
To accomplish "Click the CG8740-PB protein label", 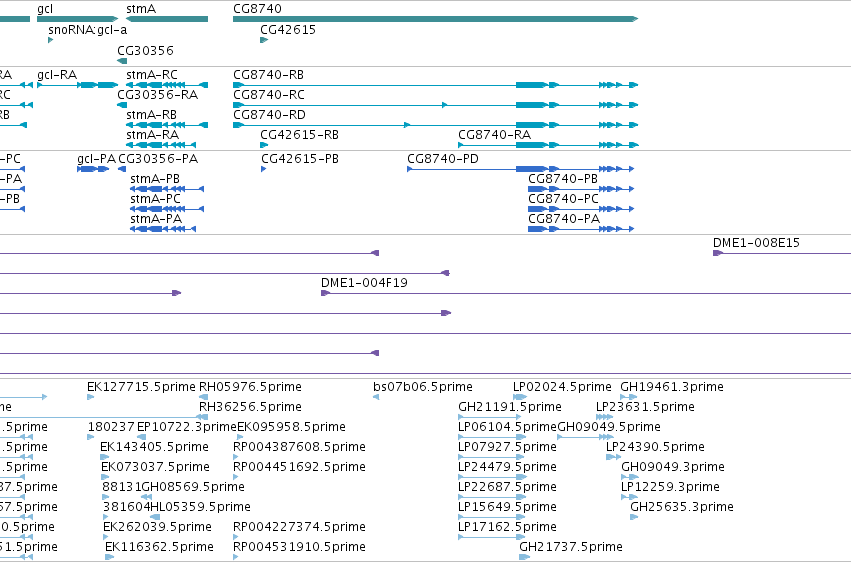I will 563,179.
